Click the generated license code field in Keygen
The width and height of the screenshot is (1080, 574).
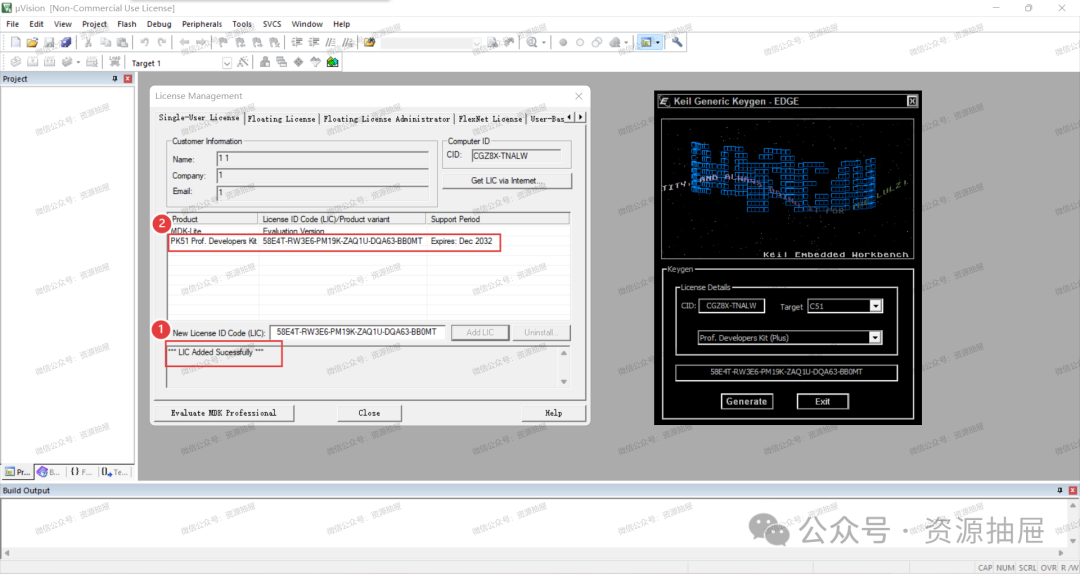(x=786, y=372)
